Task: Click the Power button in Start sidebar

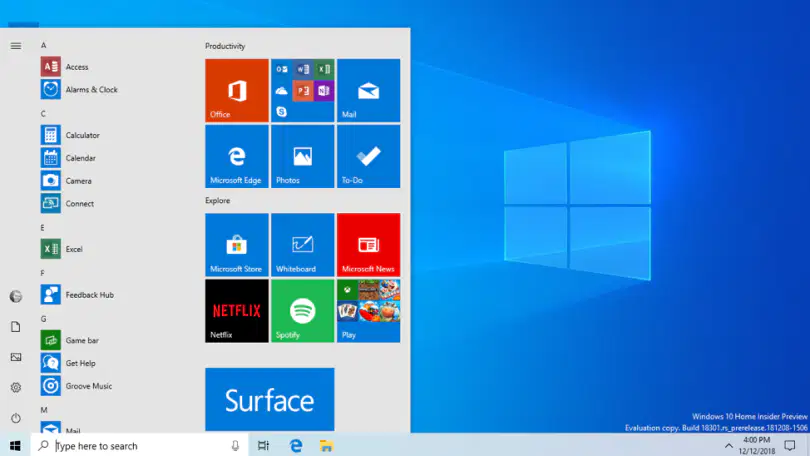Action: click(x=16, y=418)
